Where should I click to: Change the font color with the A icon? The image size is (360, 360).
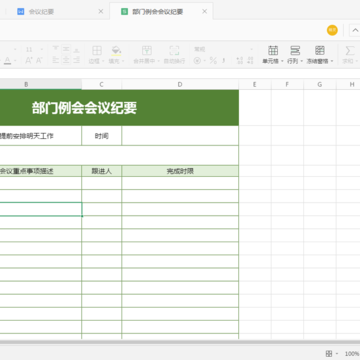[x=7, y=61]
